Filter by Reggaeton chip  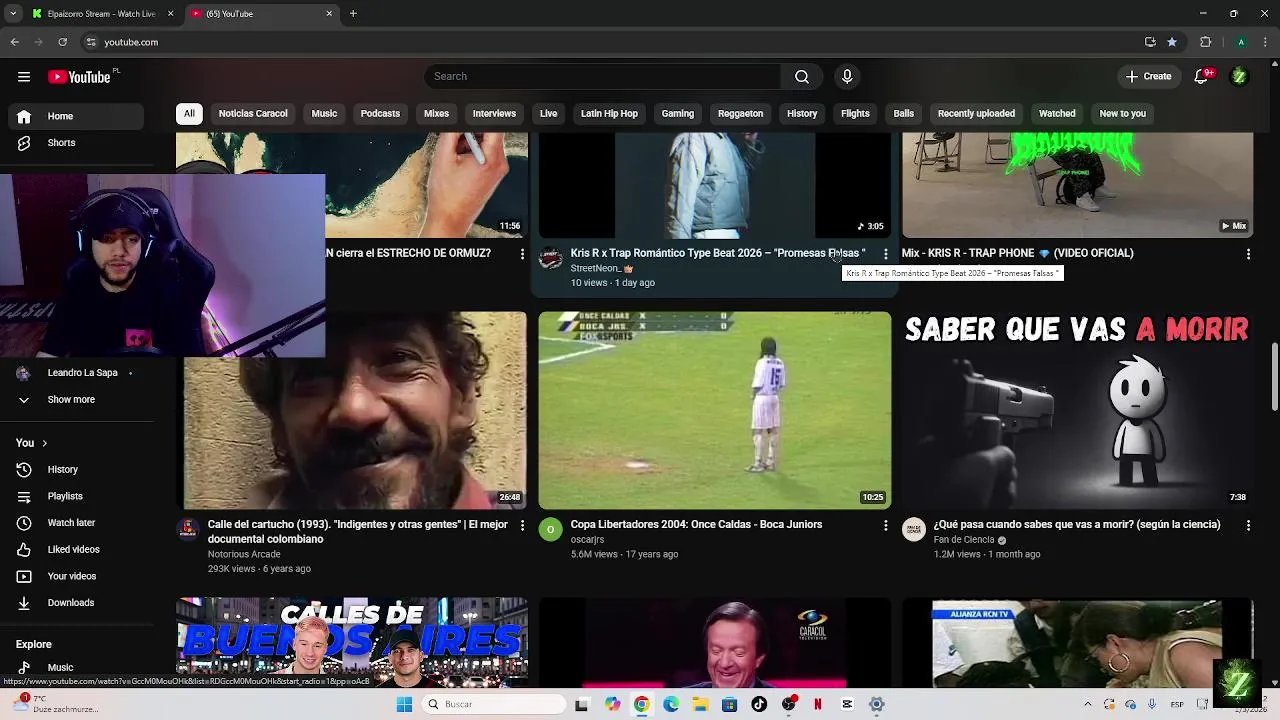pyautogui.click(x=740, y=114)
